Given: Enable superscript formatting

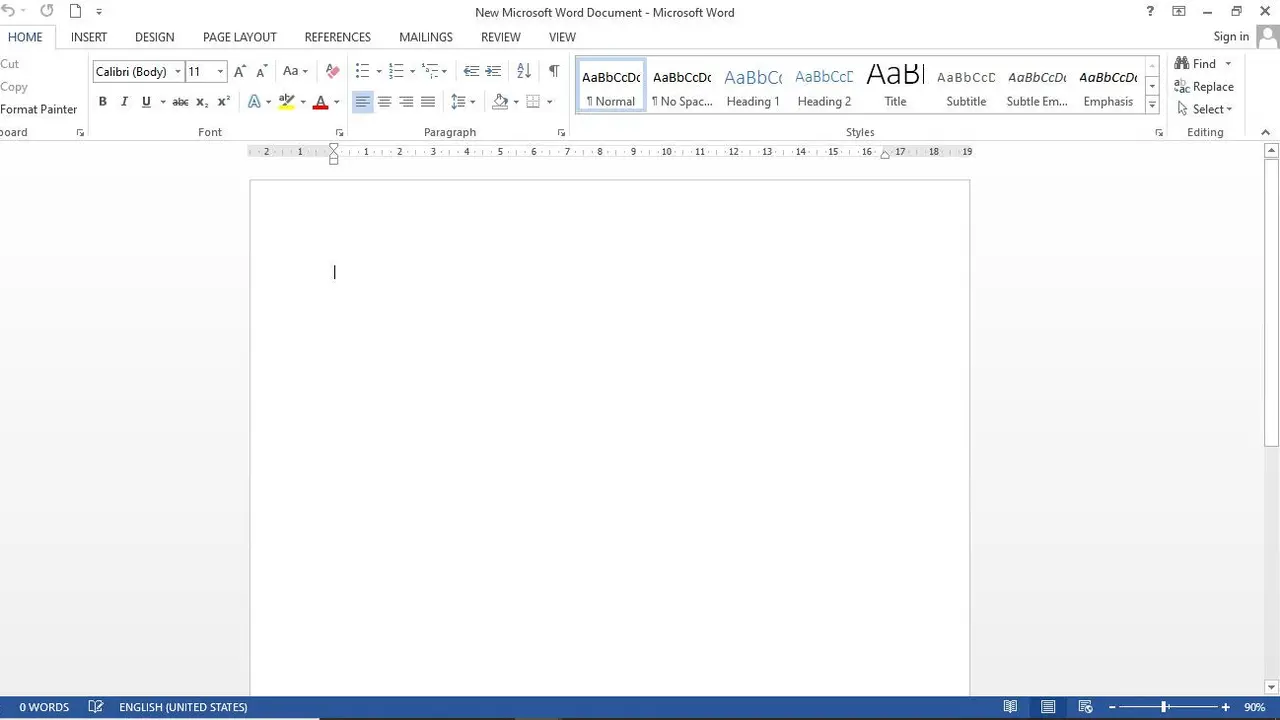Looking at the screenshot, I should click(x=222, y=101).
